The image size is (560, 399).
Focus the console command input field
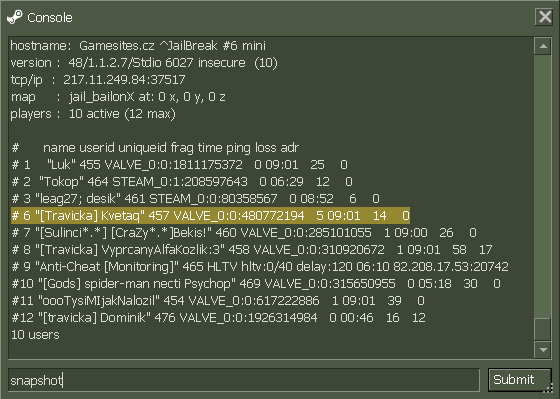click(x=244, y=380)
